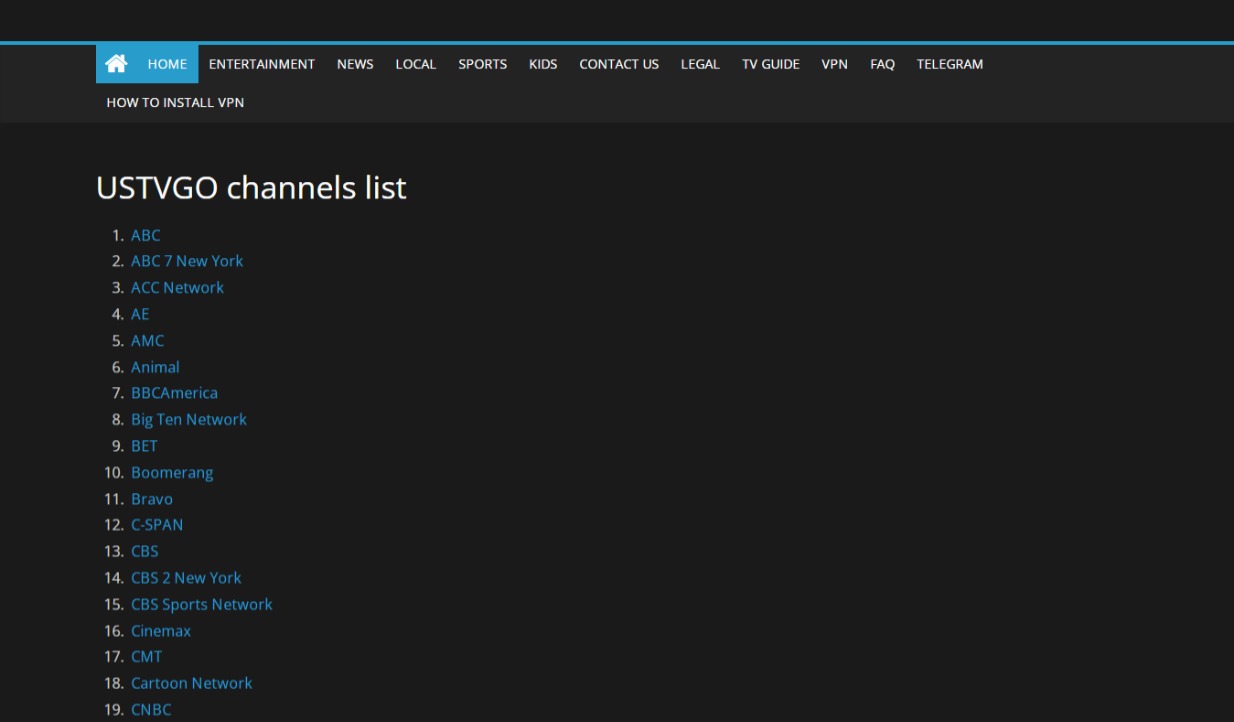Screen dimensions: 1234x722
Task: Select the VPN menu item
Action: click(835, 64)
